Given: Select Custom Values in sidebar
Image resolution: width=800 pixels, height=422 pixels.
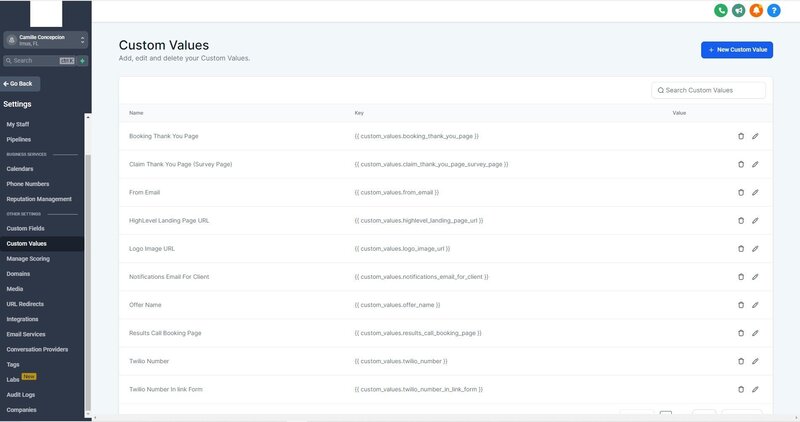Looking at the screenshot, I should (27, 243).
